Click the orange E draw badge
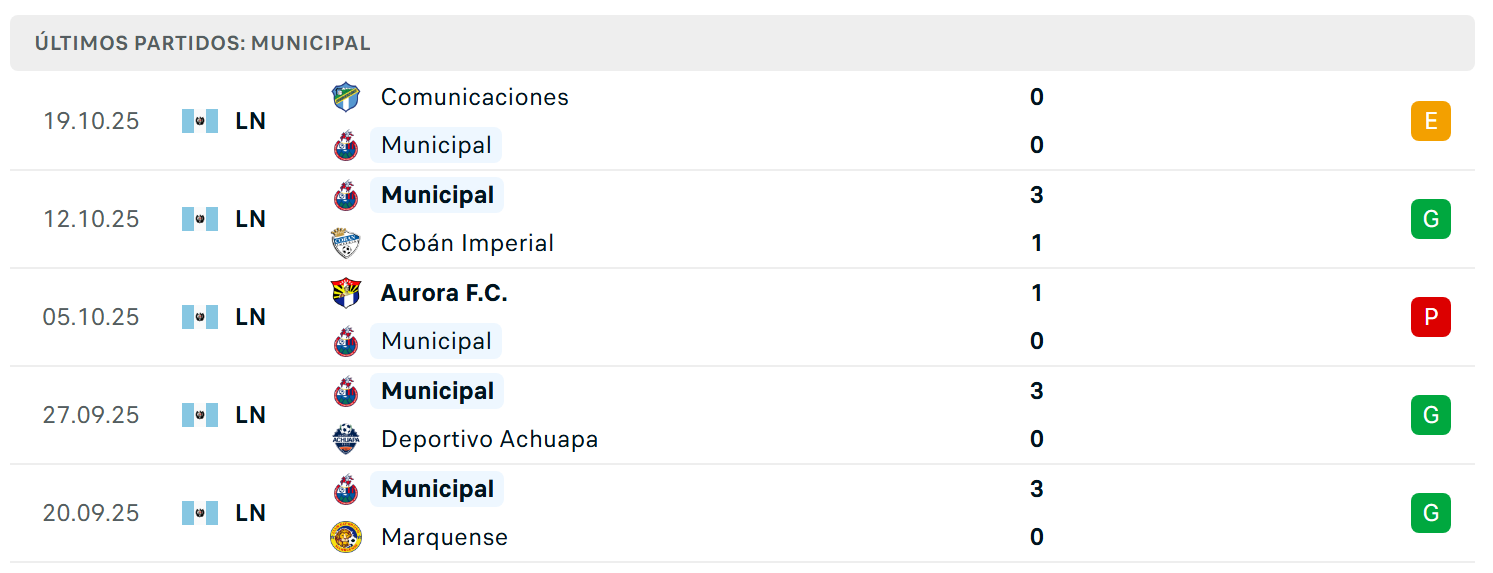Screen dimensions: 1493x573 (x=1431, y=121)
